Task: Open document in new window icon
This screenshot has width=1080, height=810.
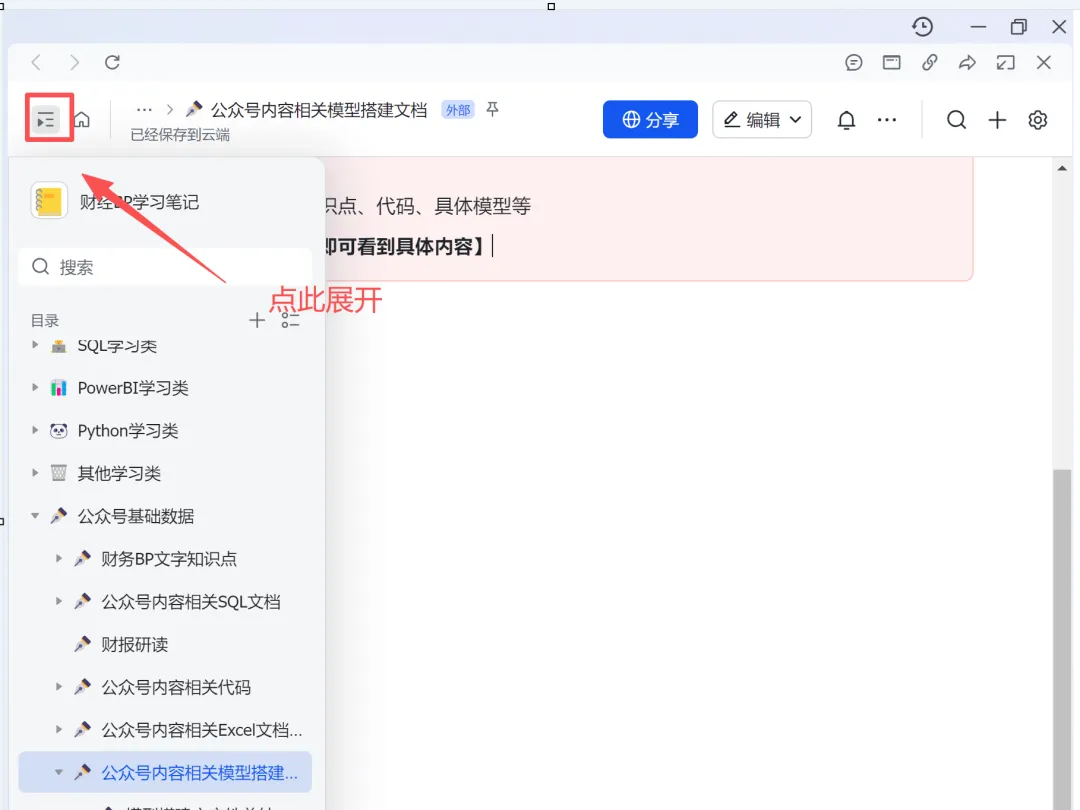Action: (x=1006, y=63)
